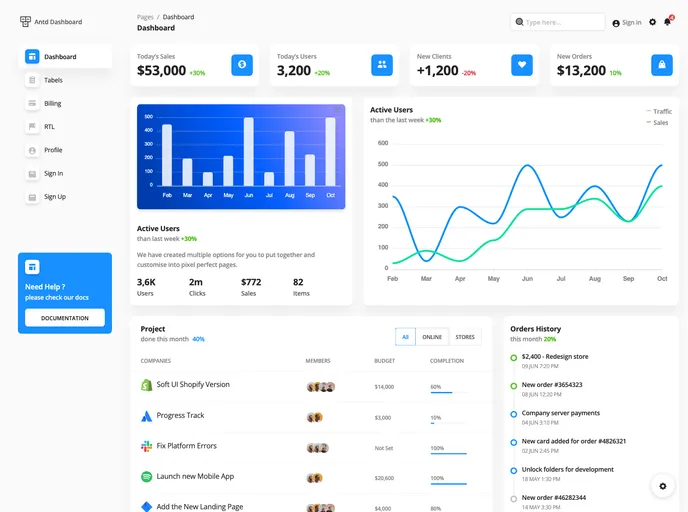The height and width of the screenshot is (512, 688).
Task: Click the DOCUMENTATION button
Action: pyautogui.click(x=65, y=318)
